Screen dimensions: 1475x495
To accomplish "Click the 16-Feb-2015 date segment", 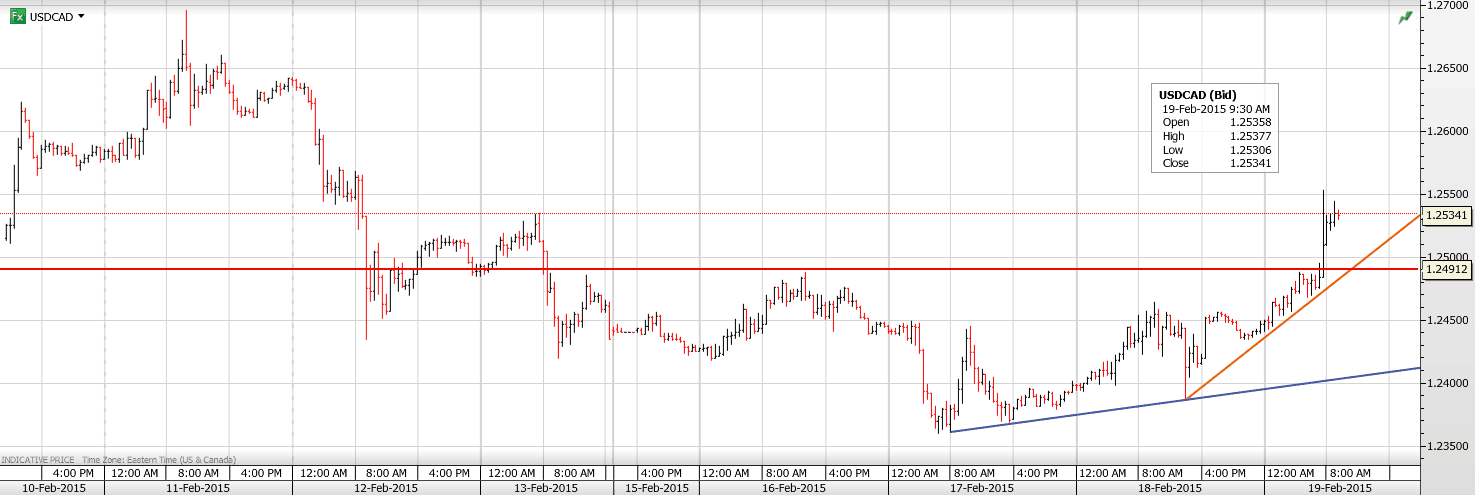I will point(794,487).
